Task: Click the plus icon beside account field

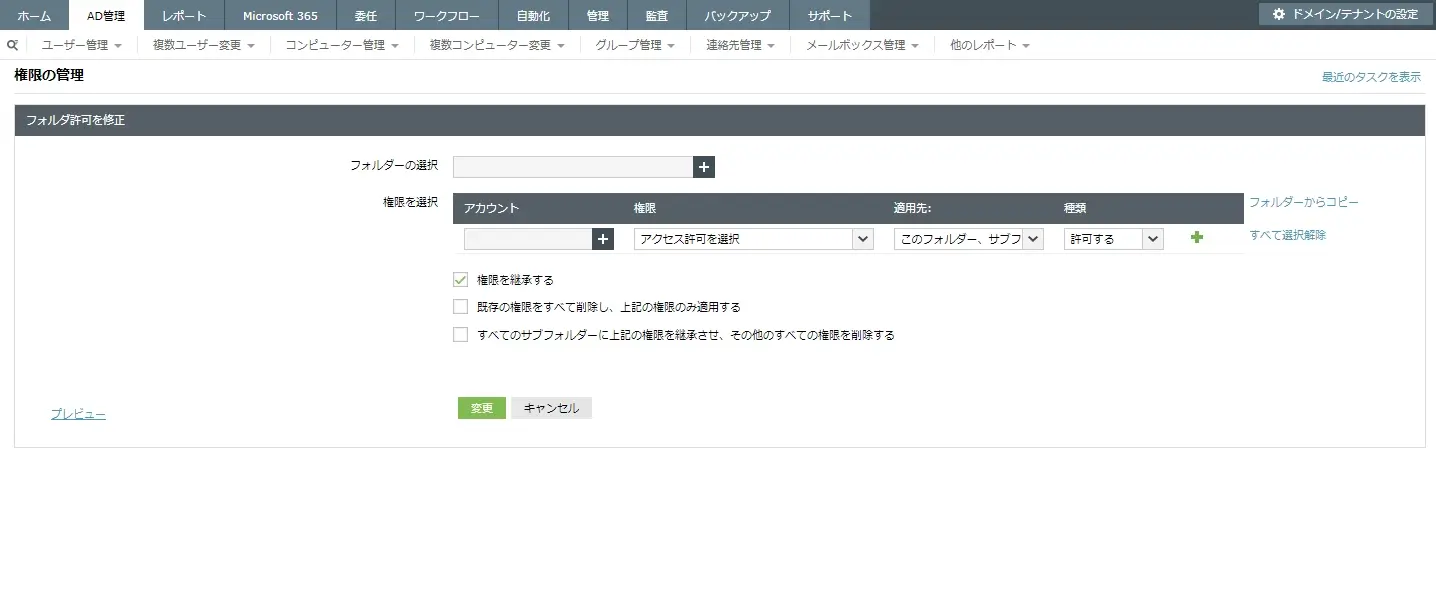Action: [603, 239]
